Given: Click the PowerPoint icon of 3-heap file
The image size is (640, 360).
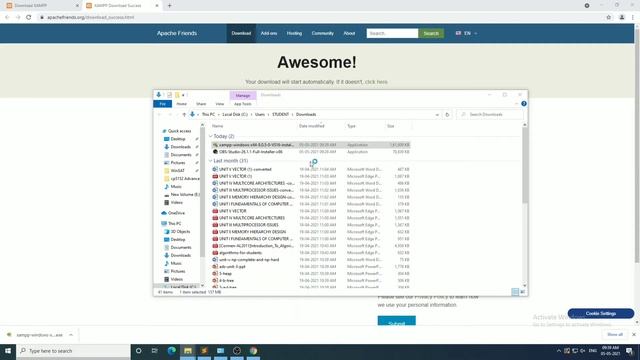Looking at the screenshot, I should 215,273.
